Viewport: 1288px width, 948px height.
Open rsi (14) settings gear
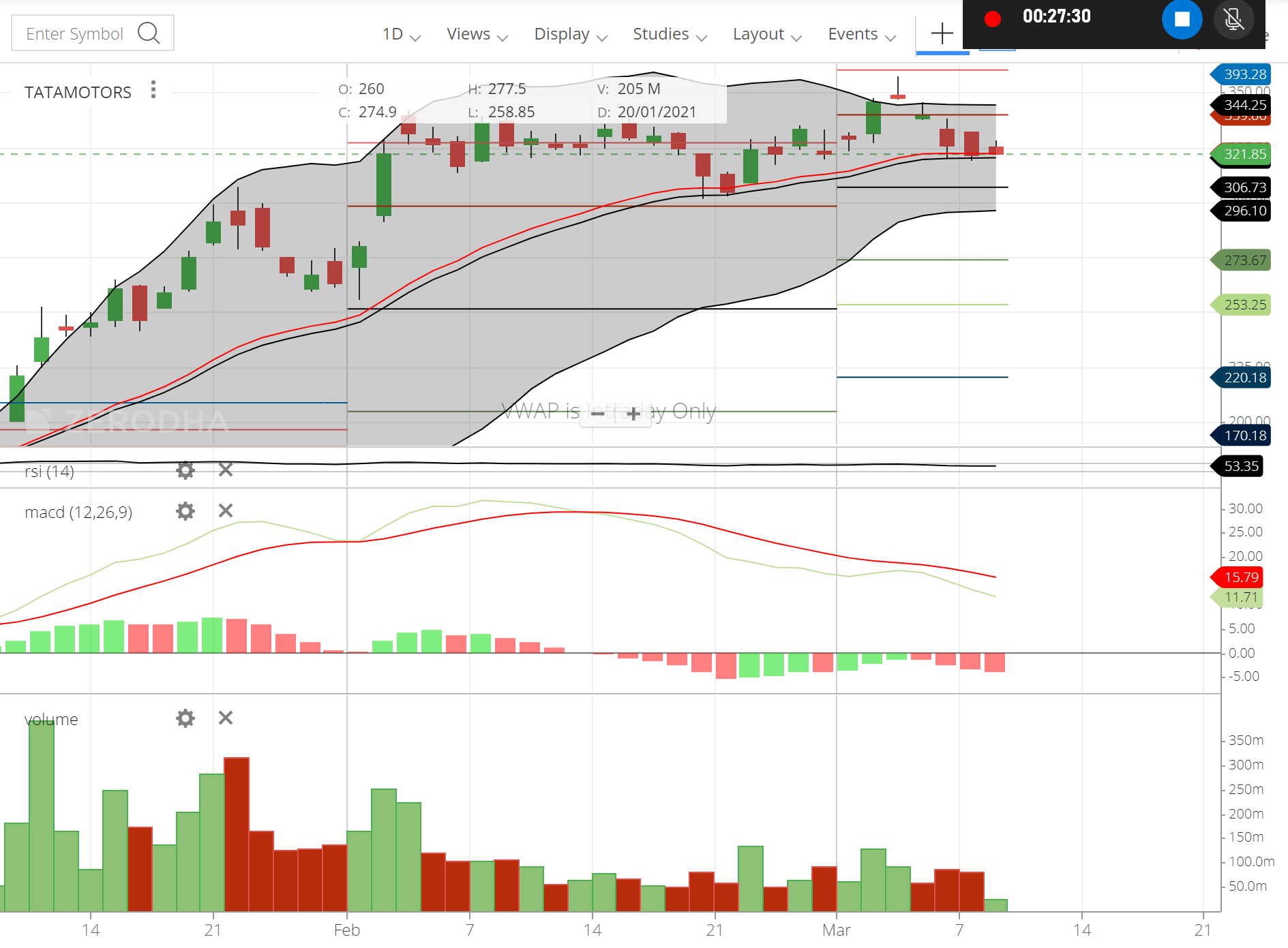(185, 470)
